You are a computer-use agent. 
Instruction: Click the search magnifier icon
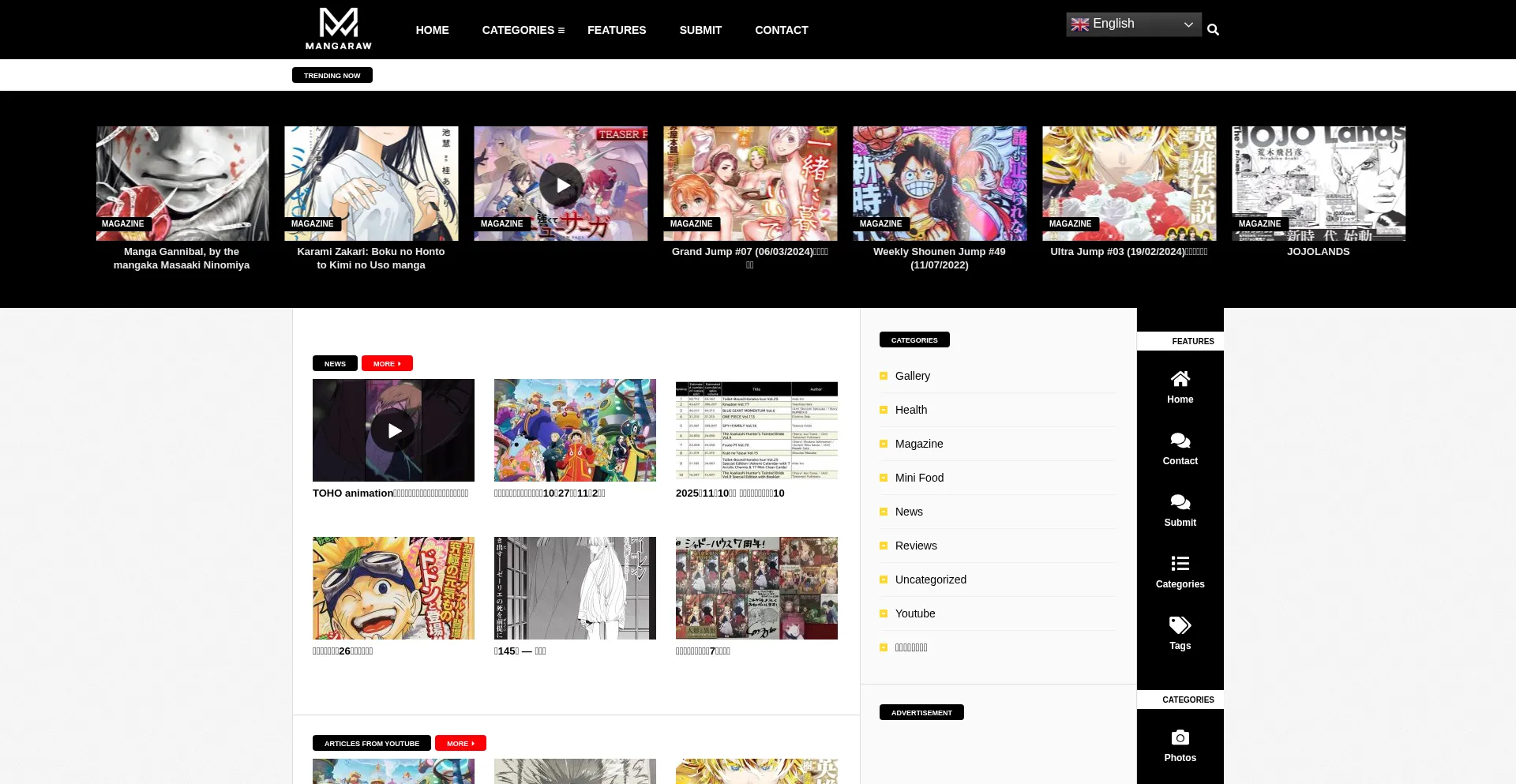1213,30
